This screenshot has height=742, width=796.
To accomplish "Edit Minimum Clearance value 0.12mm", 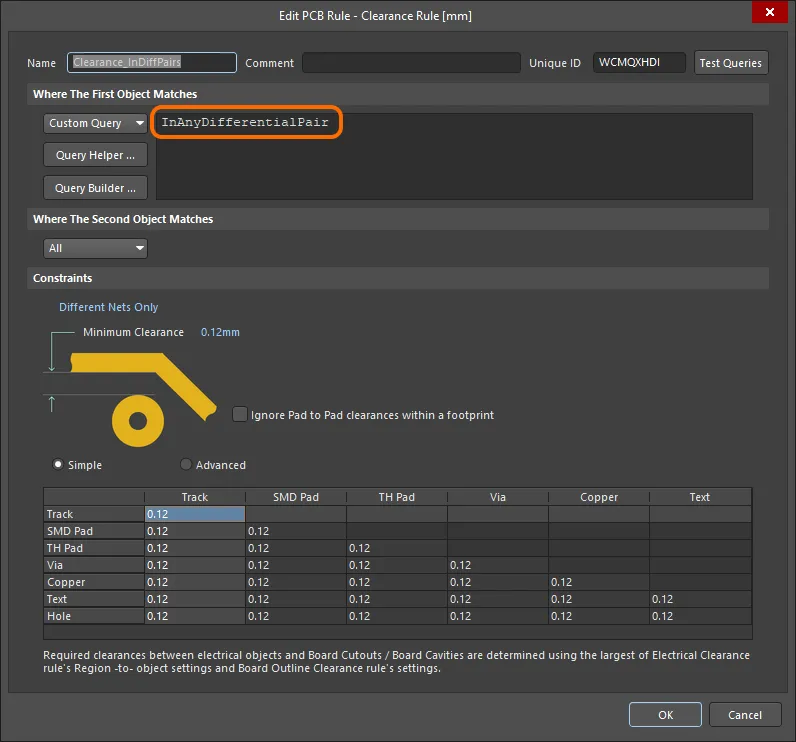I will click(x=220, y=332).
